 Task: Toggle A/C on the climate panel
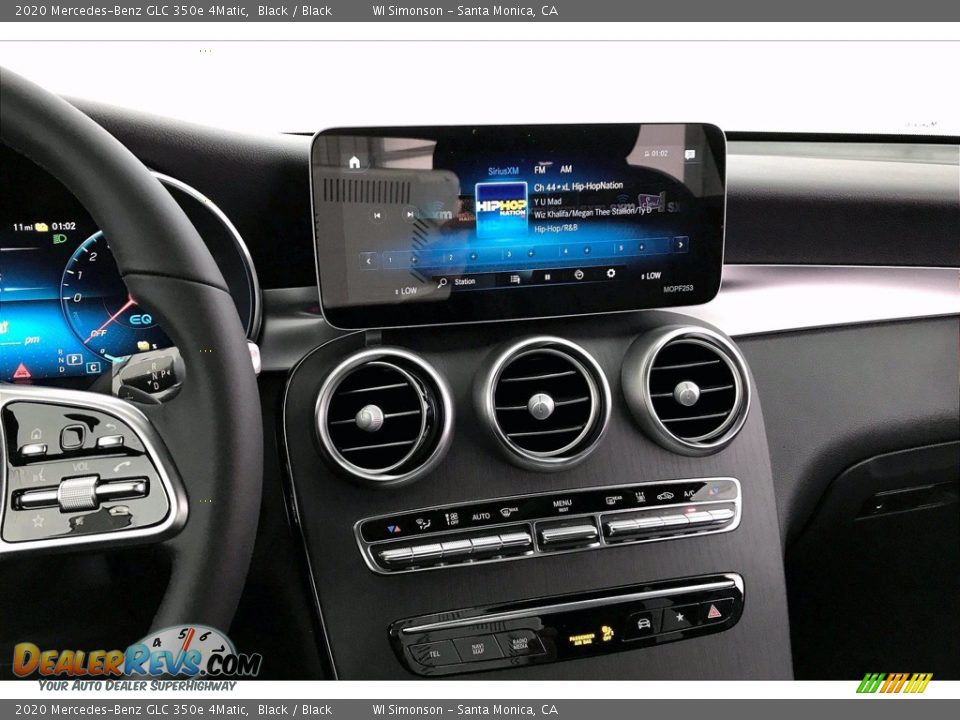pyautogui.click(x=689, y=492)
